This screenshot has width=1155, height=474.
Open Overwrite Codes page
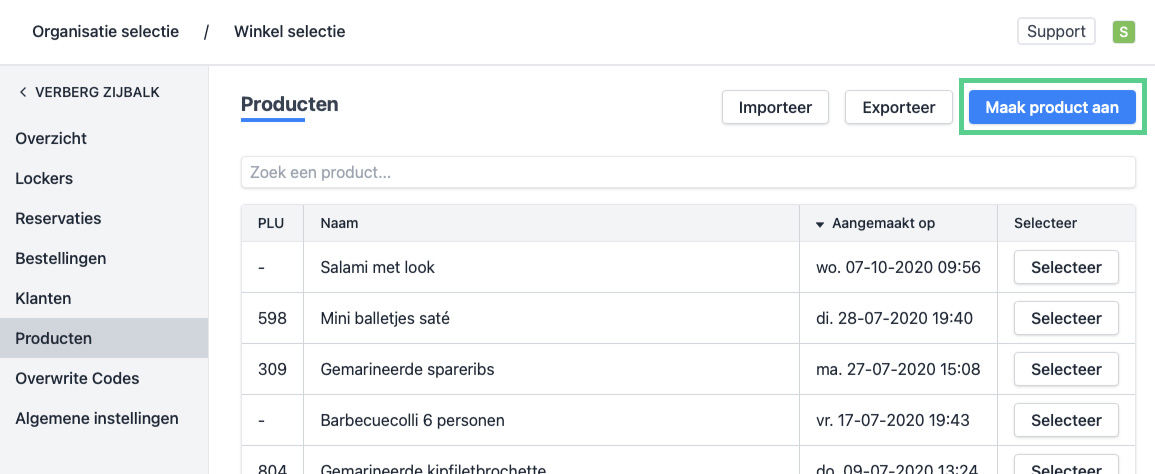(x=77, y=378)
